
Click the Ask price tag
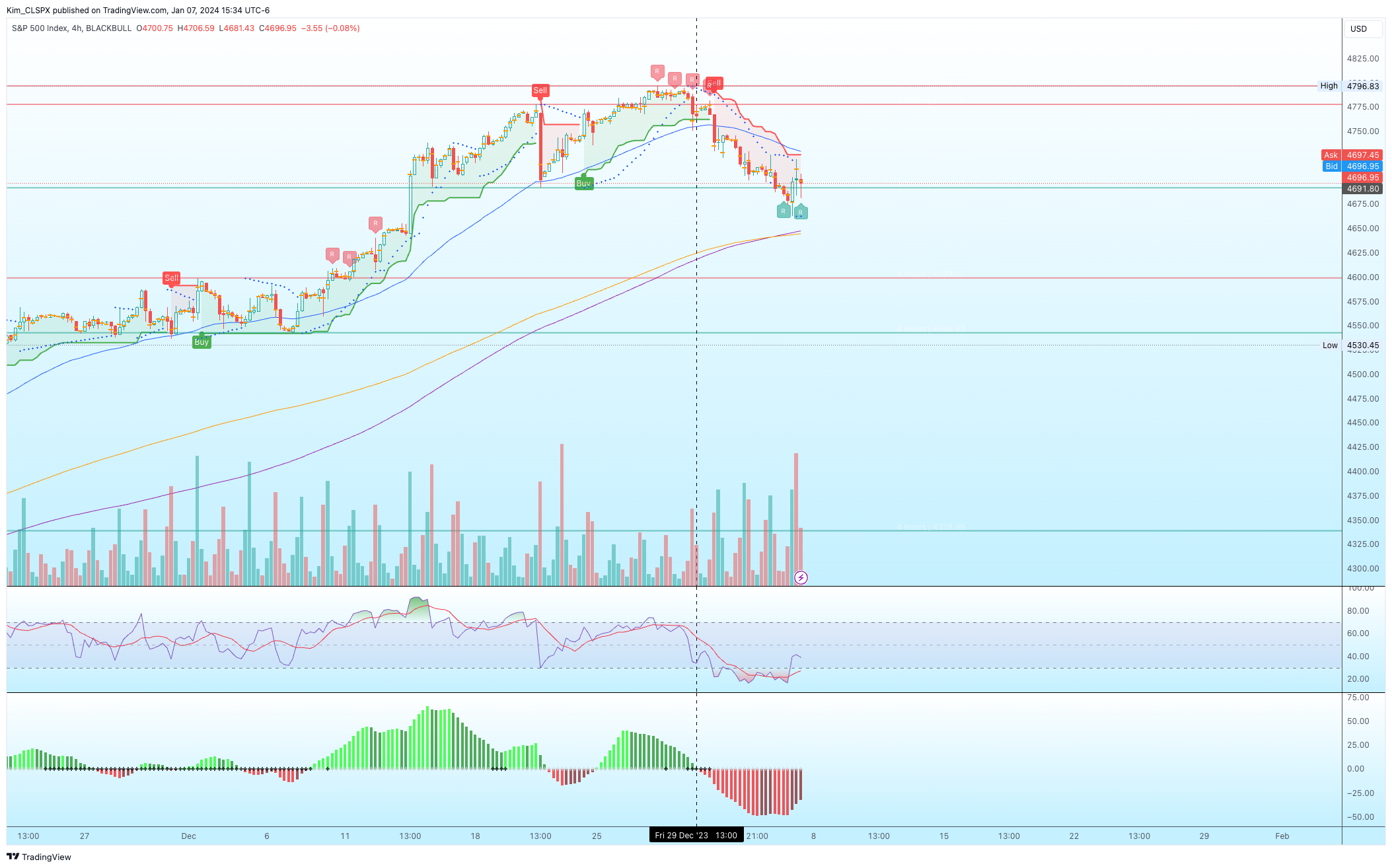tap(1331, 155)
